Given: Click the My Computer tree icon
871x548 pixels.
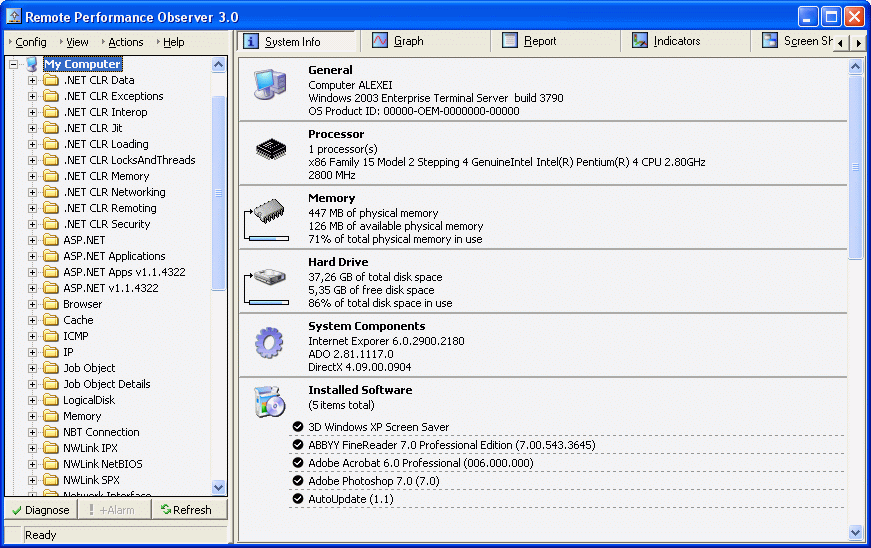Looking at the screenshot, I should [x=32, y=64].
